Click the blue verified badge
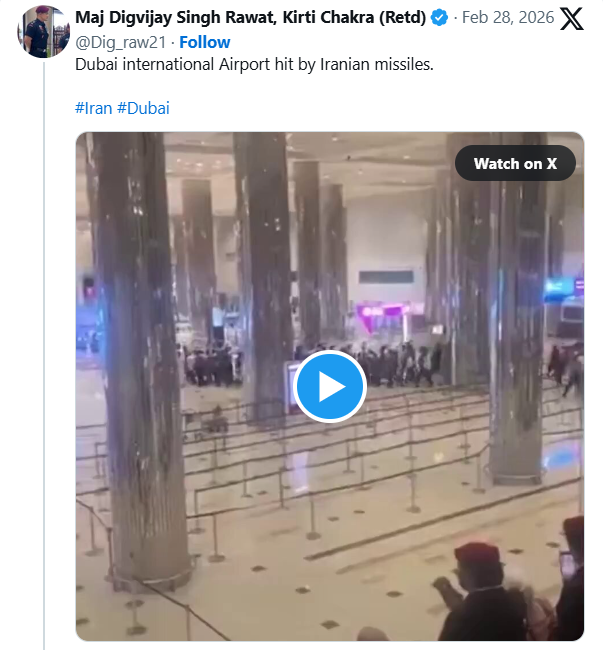Viewport: 603px width, 650px height. [440, 18]
